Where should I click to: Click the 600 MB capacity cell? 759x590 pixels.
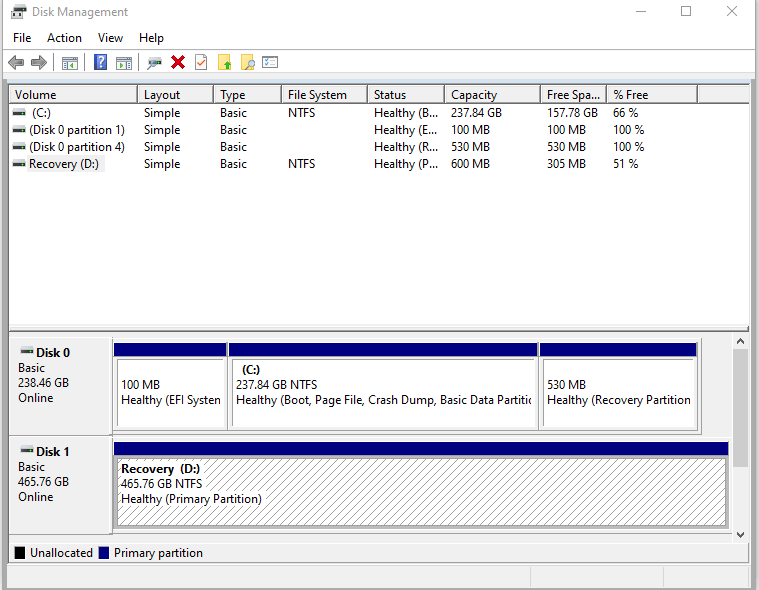pos(470,164)
